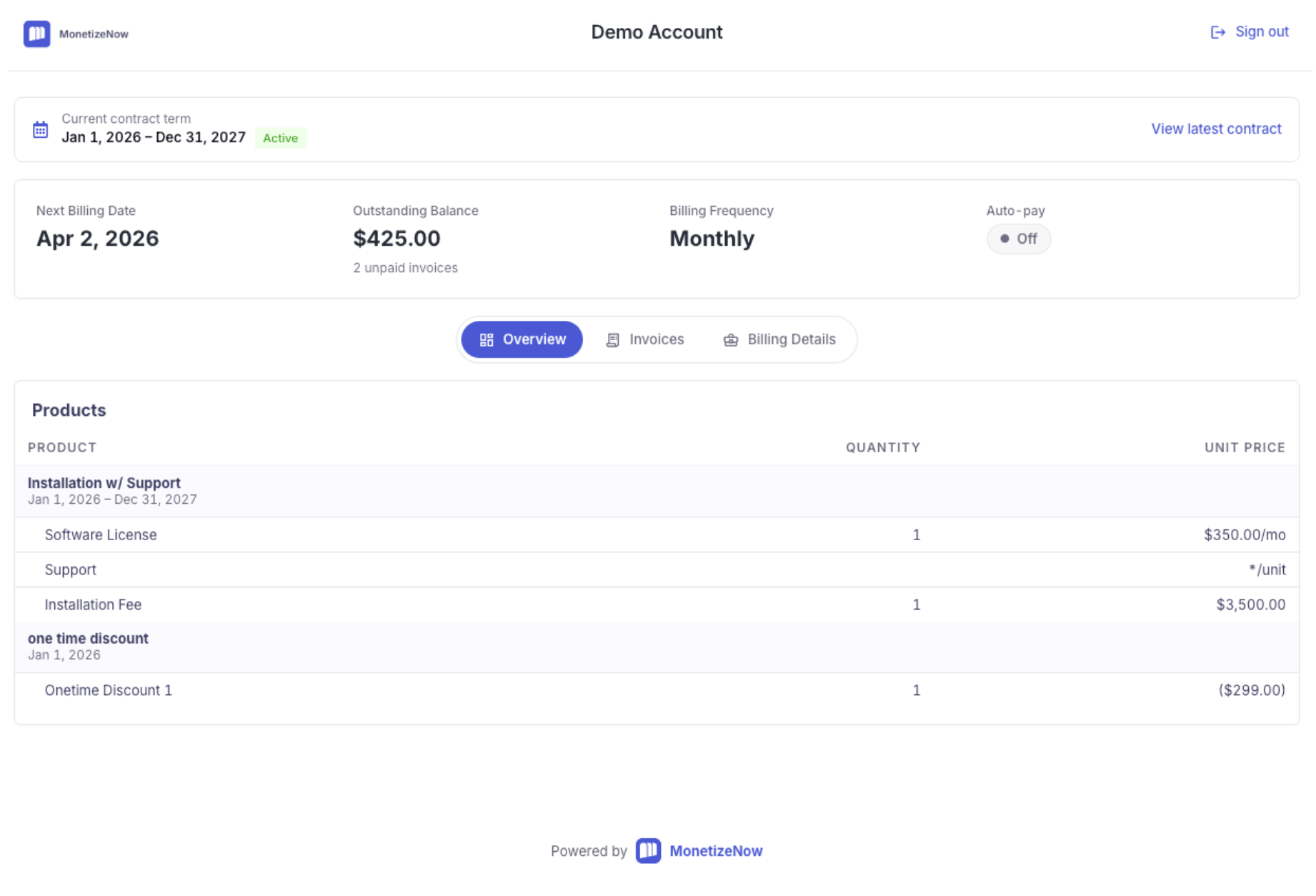Viewport: 1316px width, 896px height.
Task: Click the contract term Jan 1, 2026 – Dec 31, 2027
Action: coord(154,137)
